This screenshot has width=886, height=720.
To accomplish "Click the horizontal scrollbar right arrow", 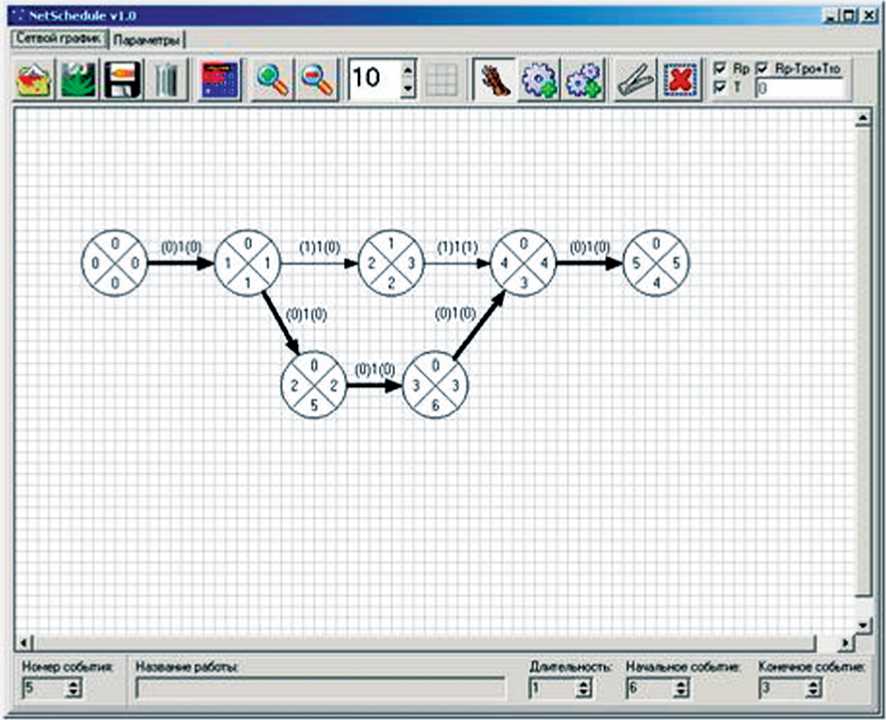I will point(845,643).
